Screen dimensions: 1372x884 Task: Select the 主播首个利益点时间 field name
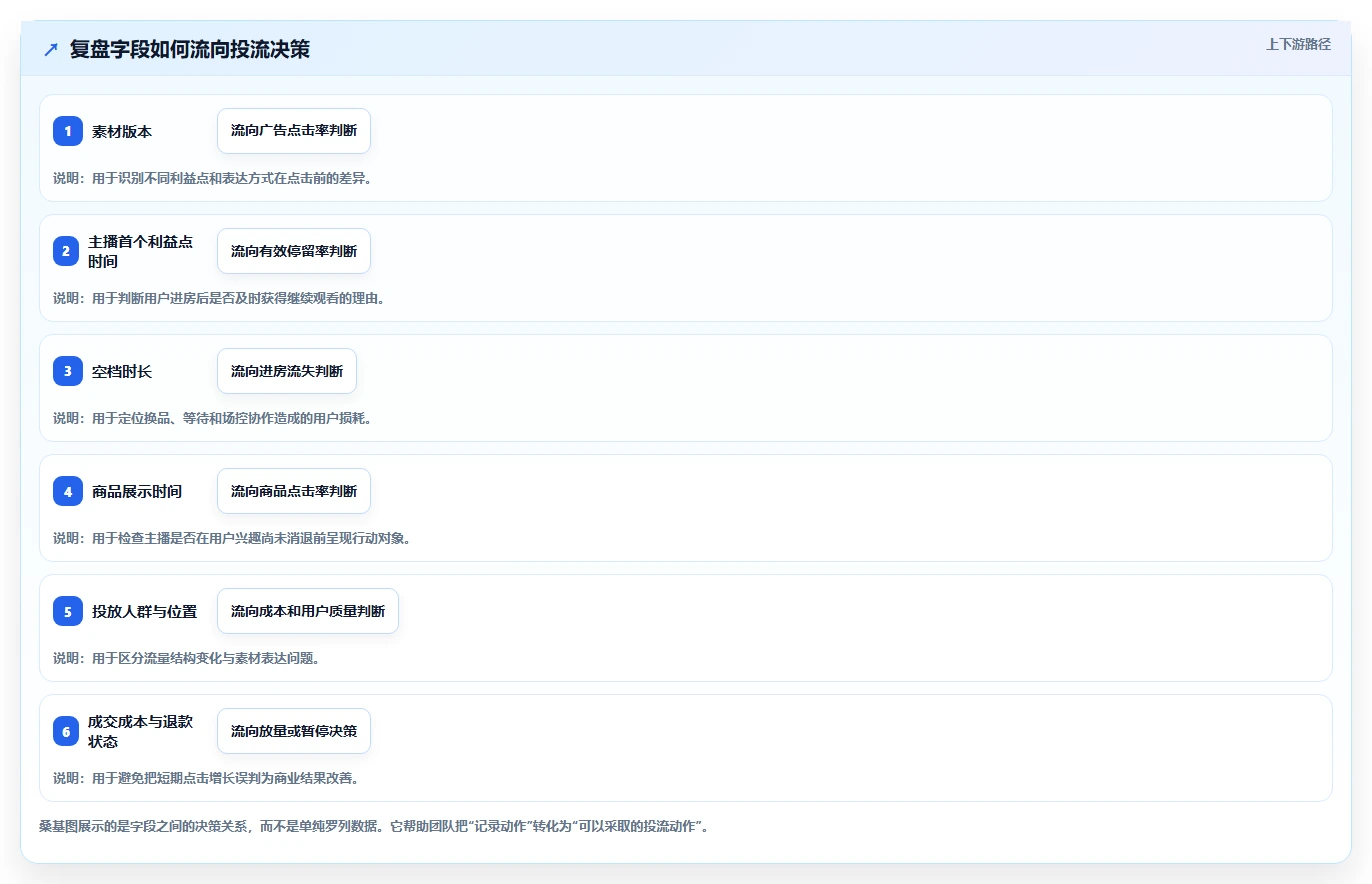[x=140, y=251]
